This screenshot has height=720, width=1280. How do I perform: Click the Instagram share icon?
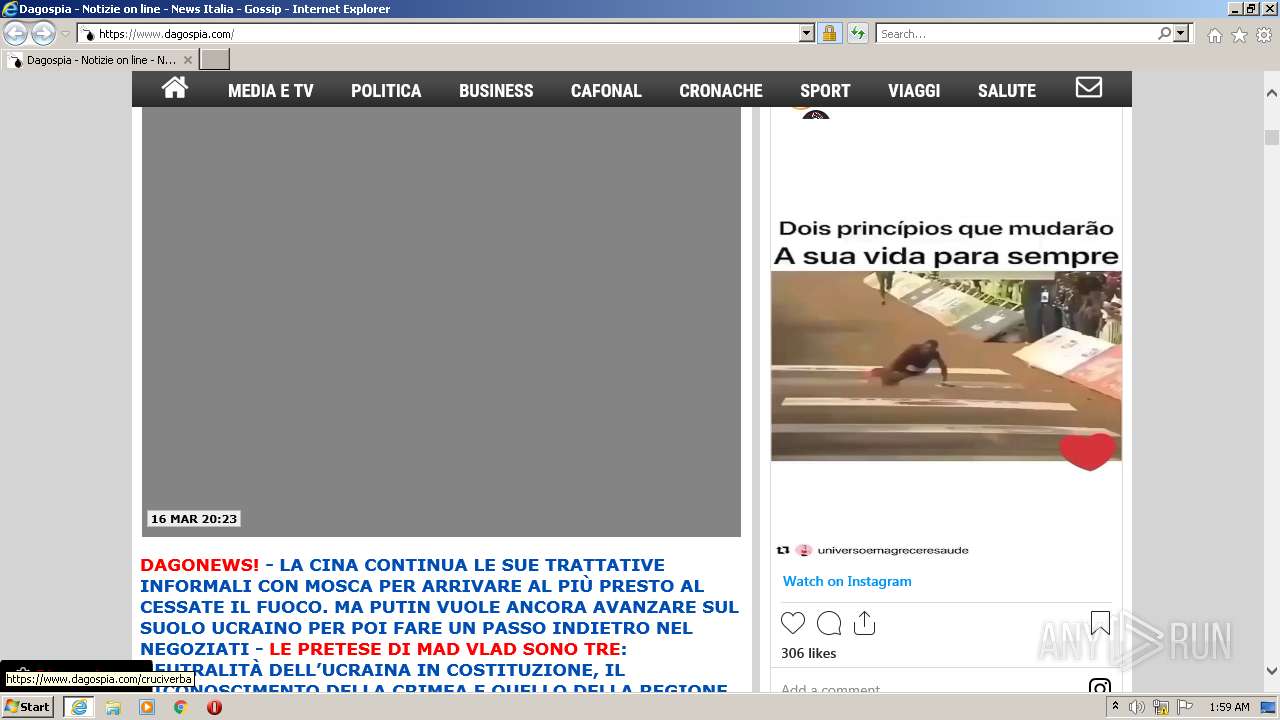(x=865, y=624)
